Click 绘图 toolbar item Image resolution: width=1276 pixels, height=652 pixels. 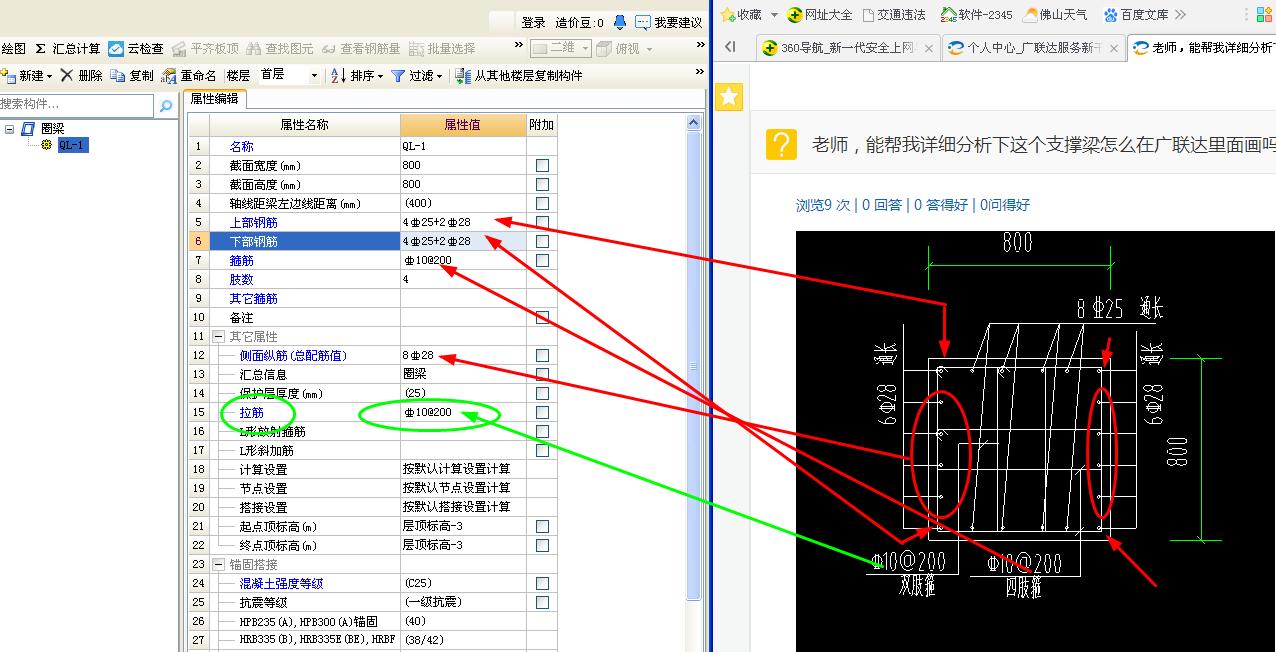click(x=13, y=48)
